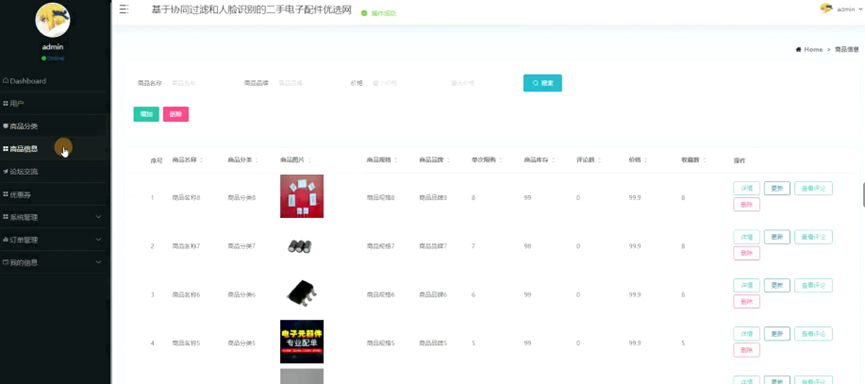Click 查看评论 for 商品名称7

tap(813, 237)
